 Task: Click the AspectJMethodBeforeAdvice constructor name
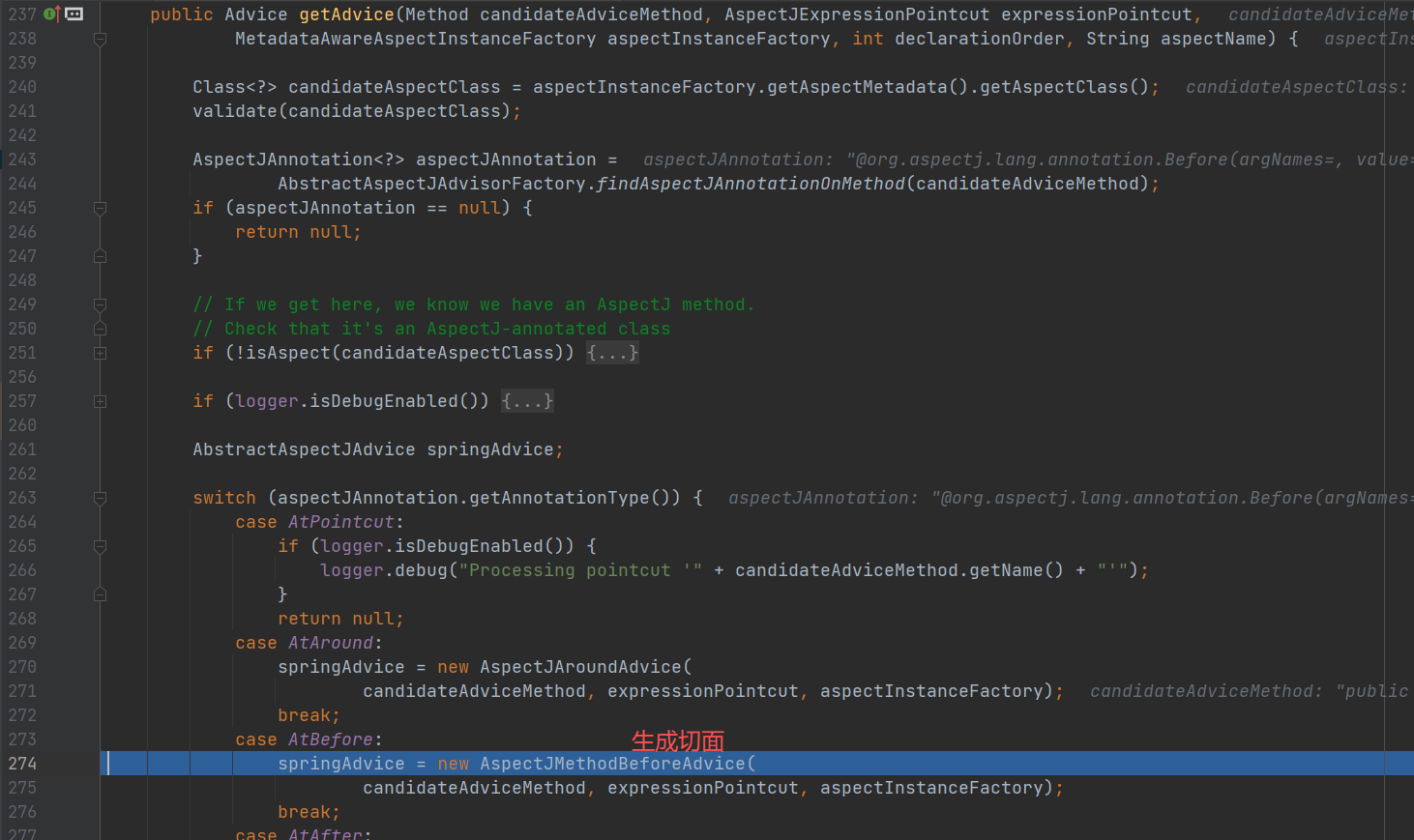(x=612, y=764)
